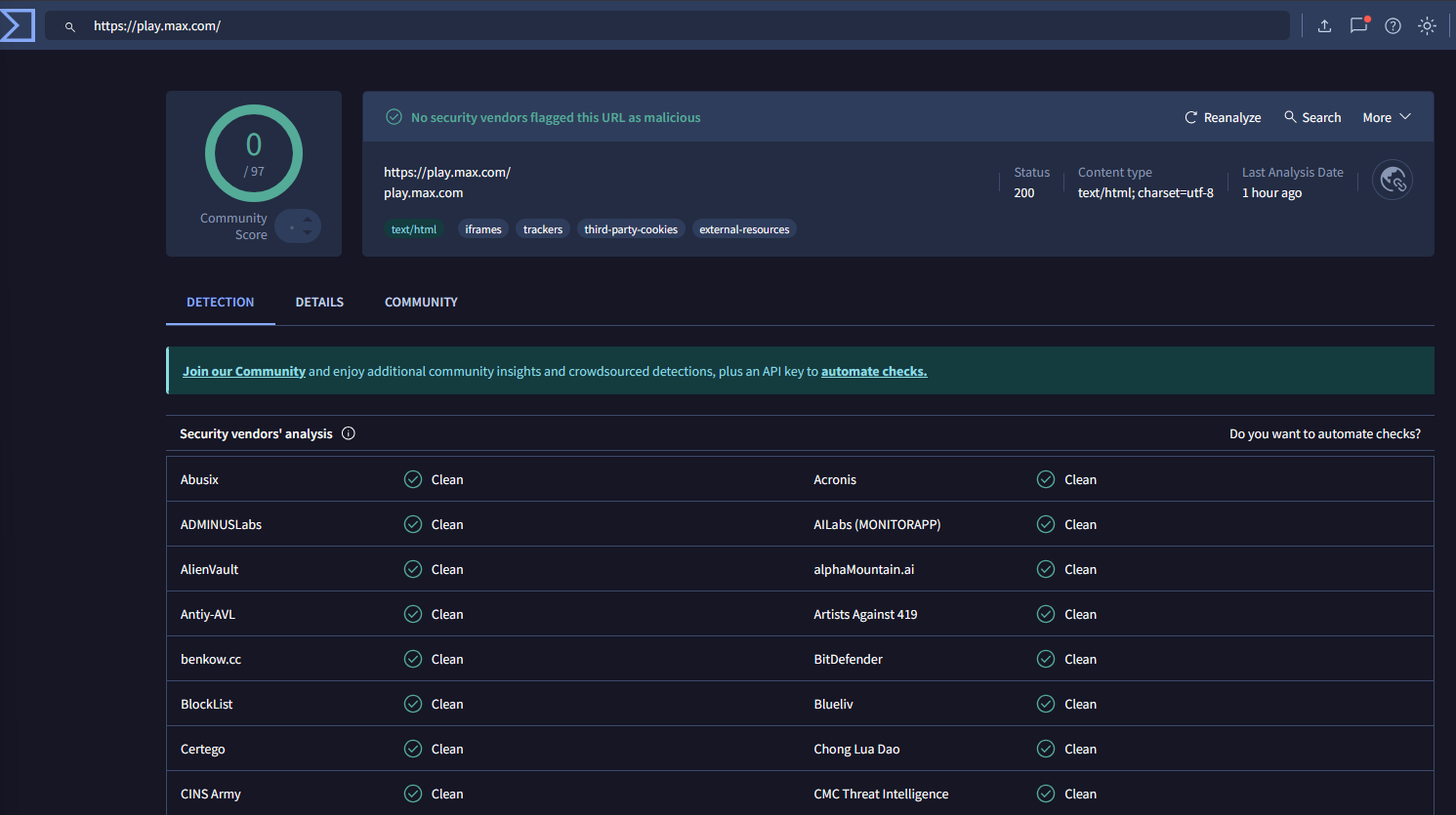
Task: Click the VirusTotal logo icon
Action: 17,25
